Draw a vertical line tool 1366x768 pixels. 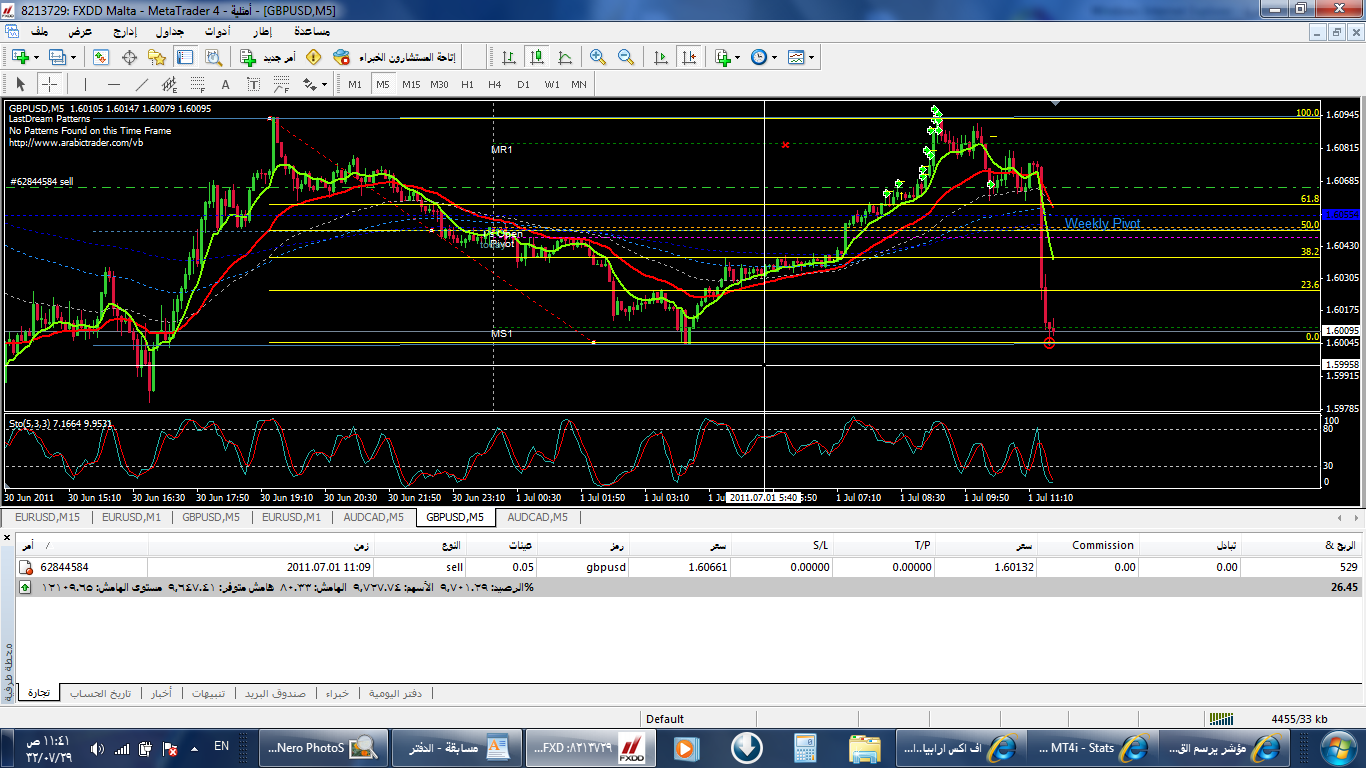(85, 84)
